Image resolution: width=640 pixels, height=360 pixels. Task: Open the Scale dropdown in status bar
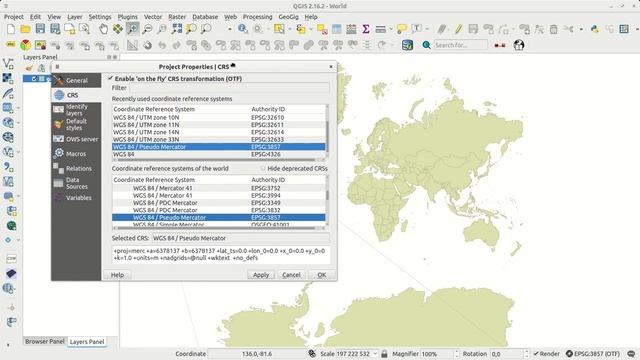(375, 354)
